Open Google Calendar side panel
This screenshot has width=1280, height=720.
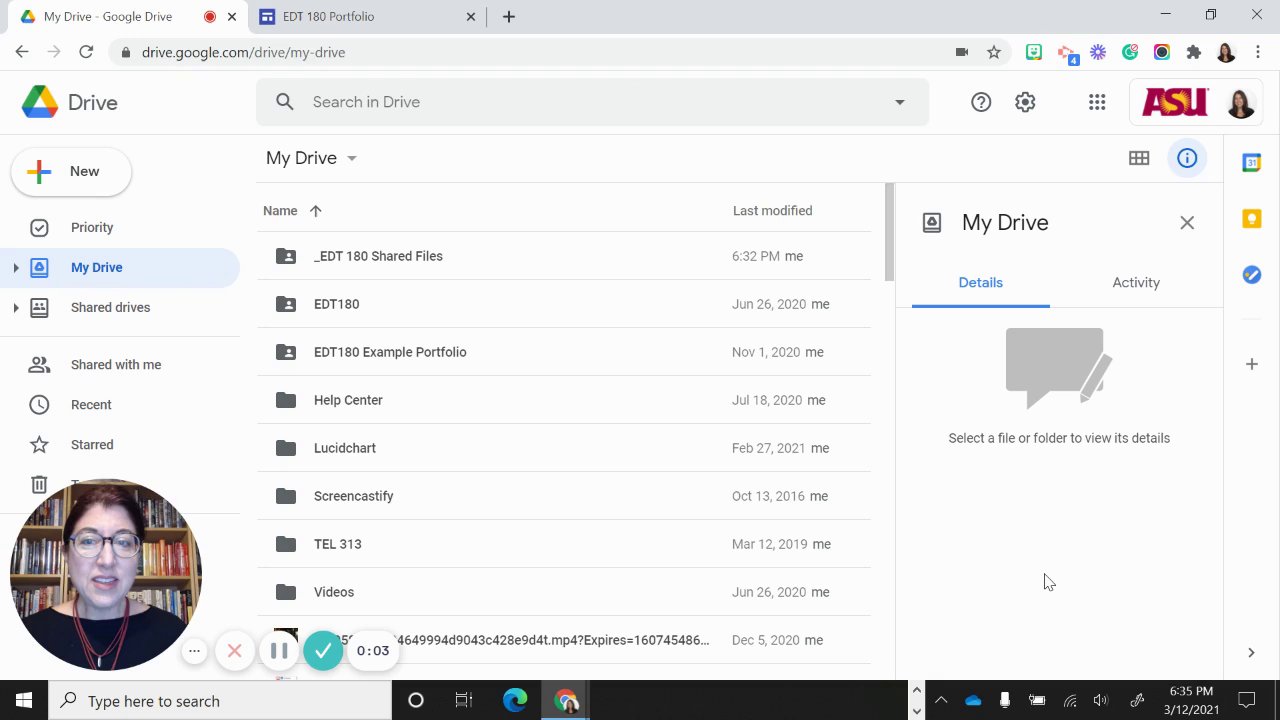(x=1252, y=162)
